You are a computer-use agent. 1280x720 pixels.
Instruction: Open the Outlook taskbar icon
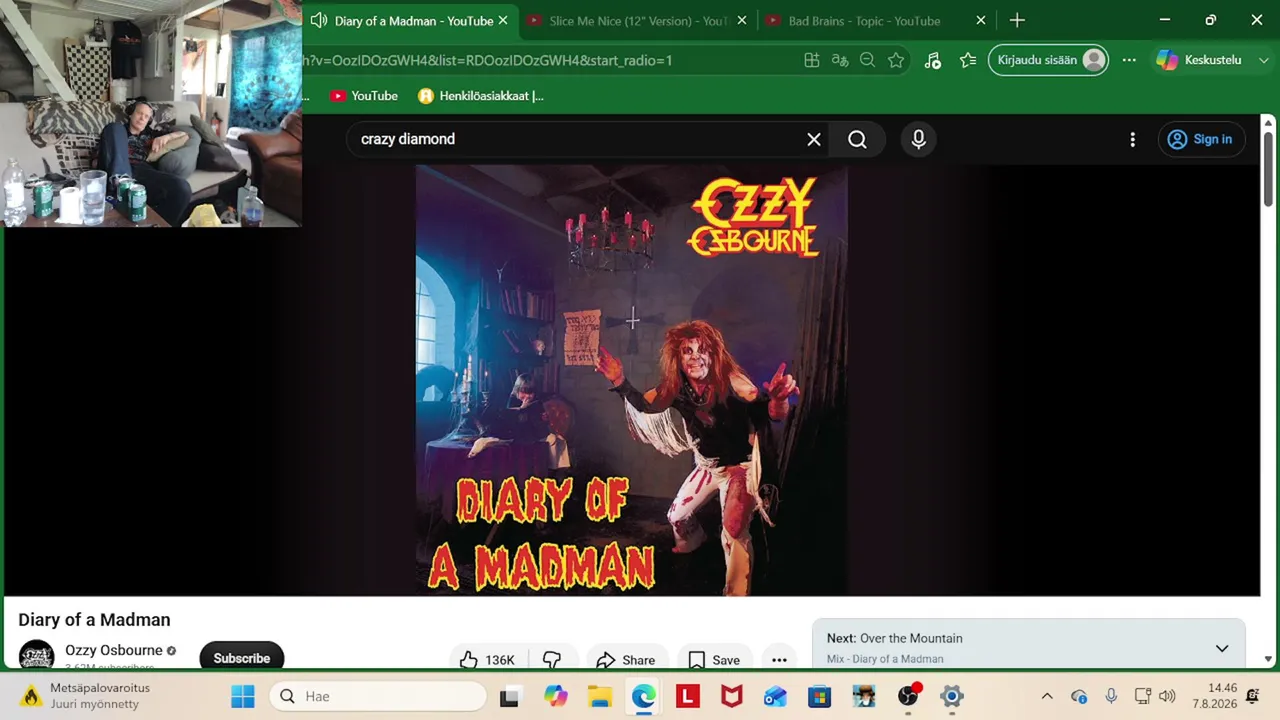[x=775, y=696]
